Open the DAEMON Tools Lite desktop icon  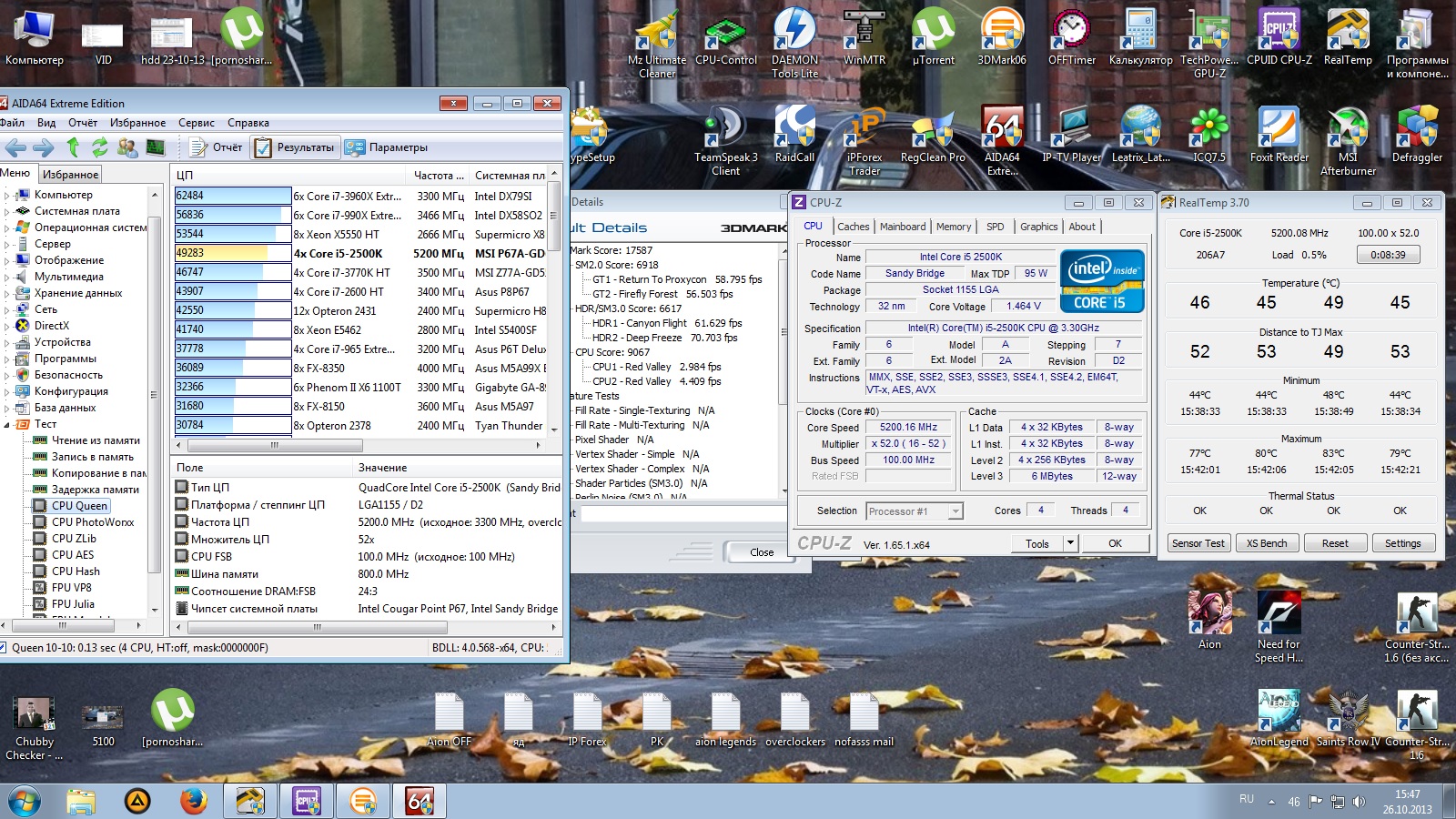tap(794, 44)
